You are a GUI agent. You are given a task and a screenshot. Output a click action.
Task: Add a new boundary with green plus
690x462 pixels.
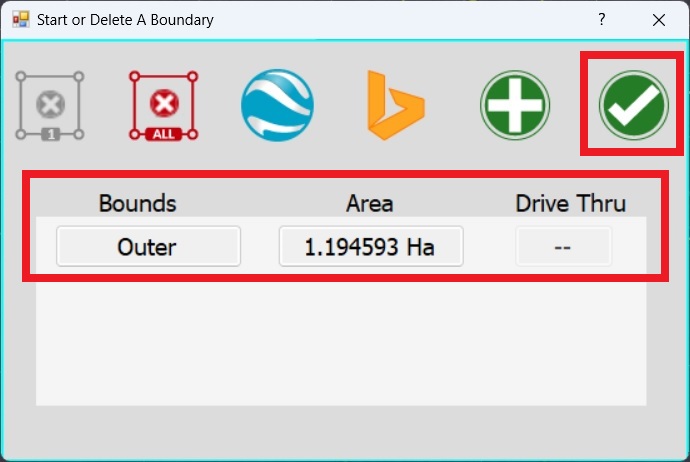pos(514,105)
